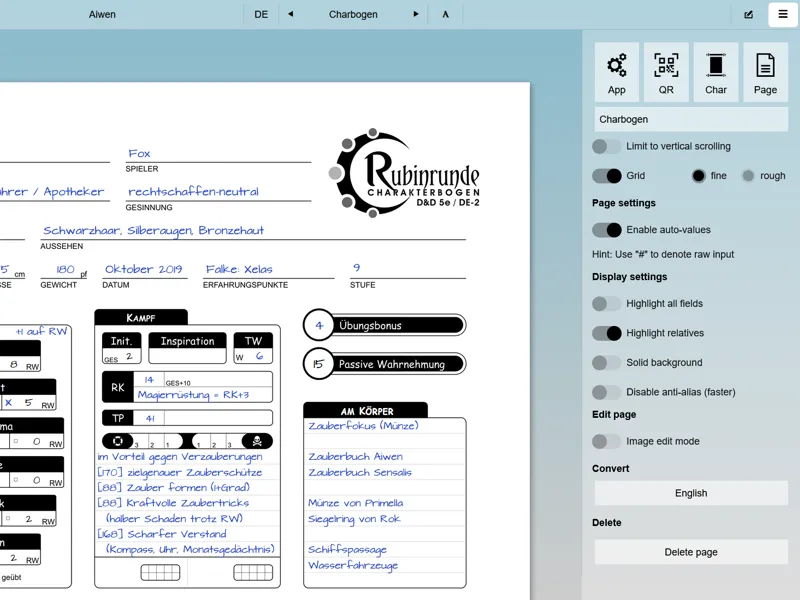Switch on Image edit mode
This screenshot has height=600, width=800.
(607, 441)
